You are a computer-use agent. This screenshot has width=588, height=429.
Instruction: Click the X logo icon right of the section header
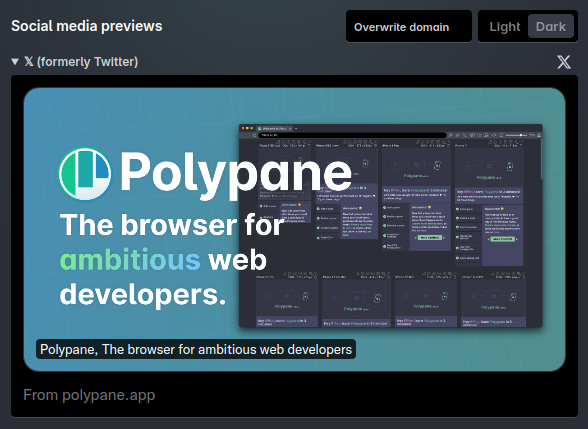564,62
